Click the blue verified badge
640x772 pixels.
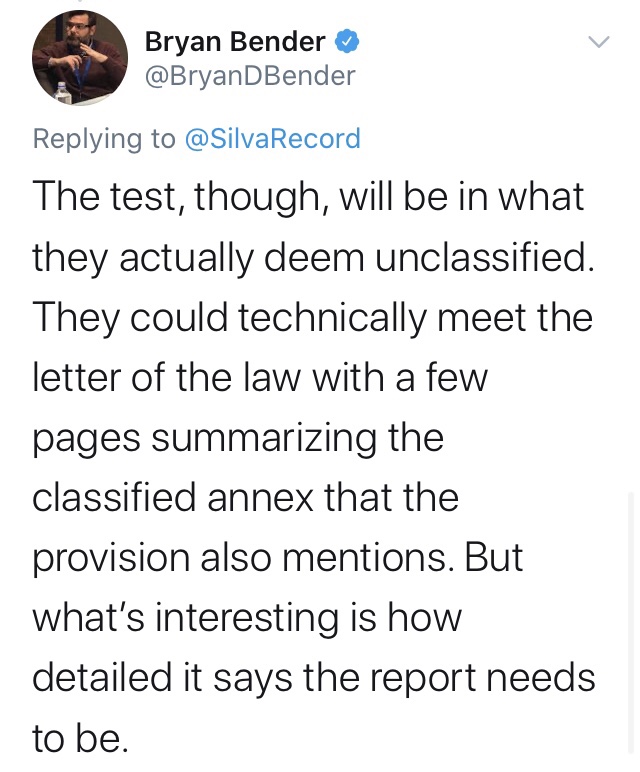pyautogui.click(x=347, y=42)
